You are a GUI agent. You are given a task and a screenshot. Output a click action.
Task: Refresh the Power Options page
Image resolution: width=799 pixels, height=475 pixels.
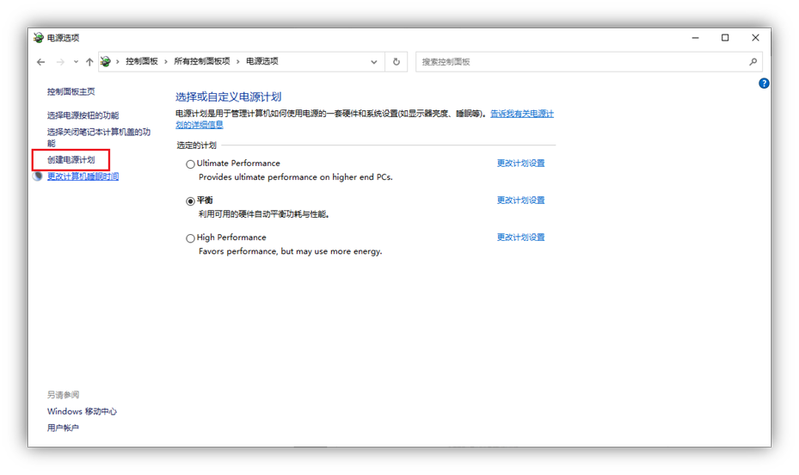point(396,62)
